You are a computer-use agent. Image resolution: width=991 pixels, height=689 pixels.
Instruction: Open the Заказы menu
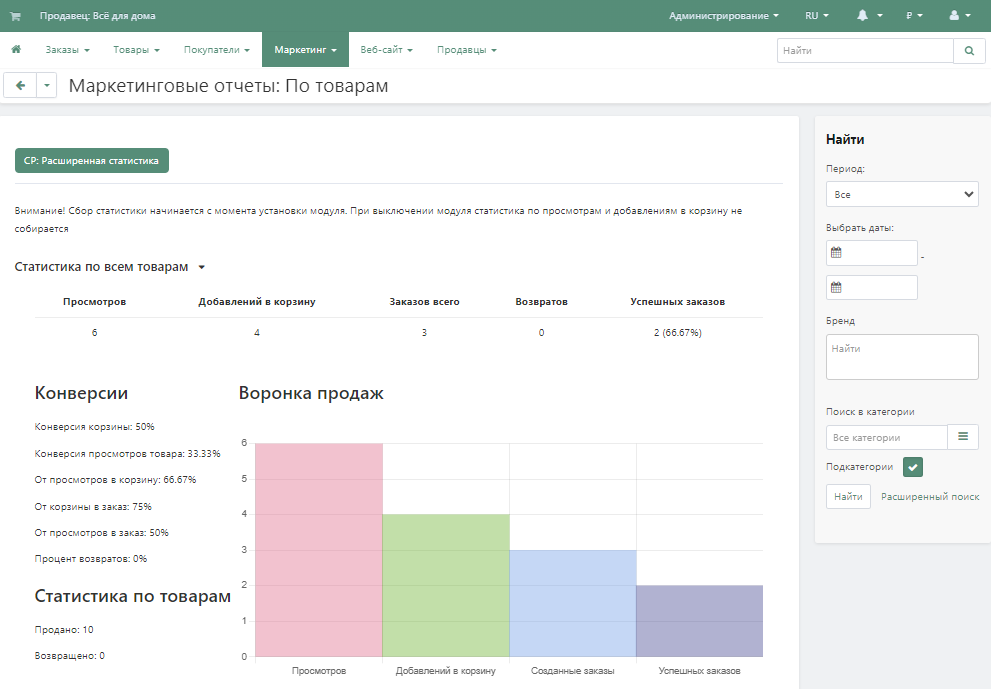(67, 50)
